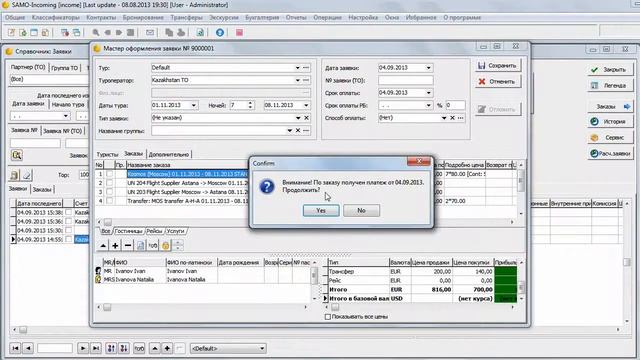
Task: Click the left-pointing arrow toolbar icon
Action: click(107, 33)
